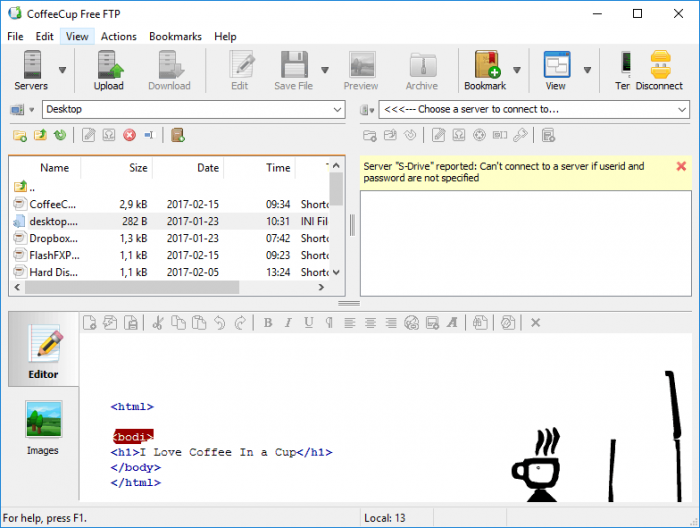Sort local files by Size column
This screenshot has height=528, width=700.
117,168
